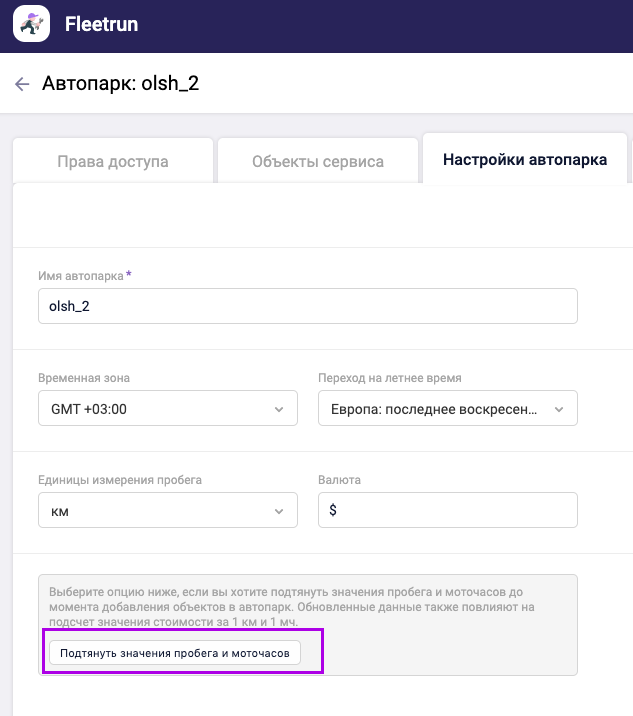This screenshot has height=716, width=633.
Task: Click the Валюта label text
Action: click(339, 480)
